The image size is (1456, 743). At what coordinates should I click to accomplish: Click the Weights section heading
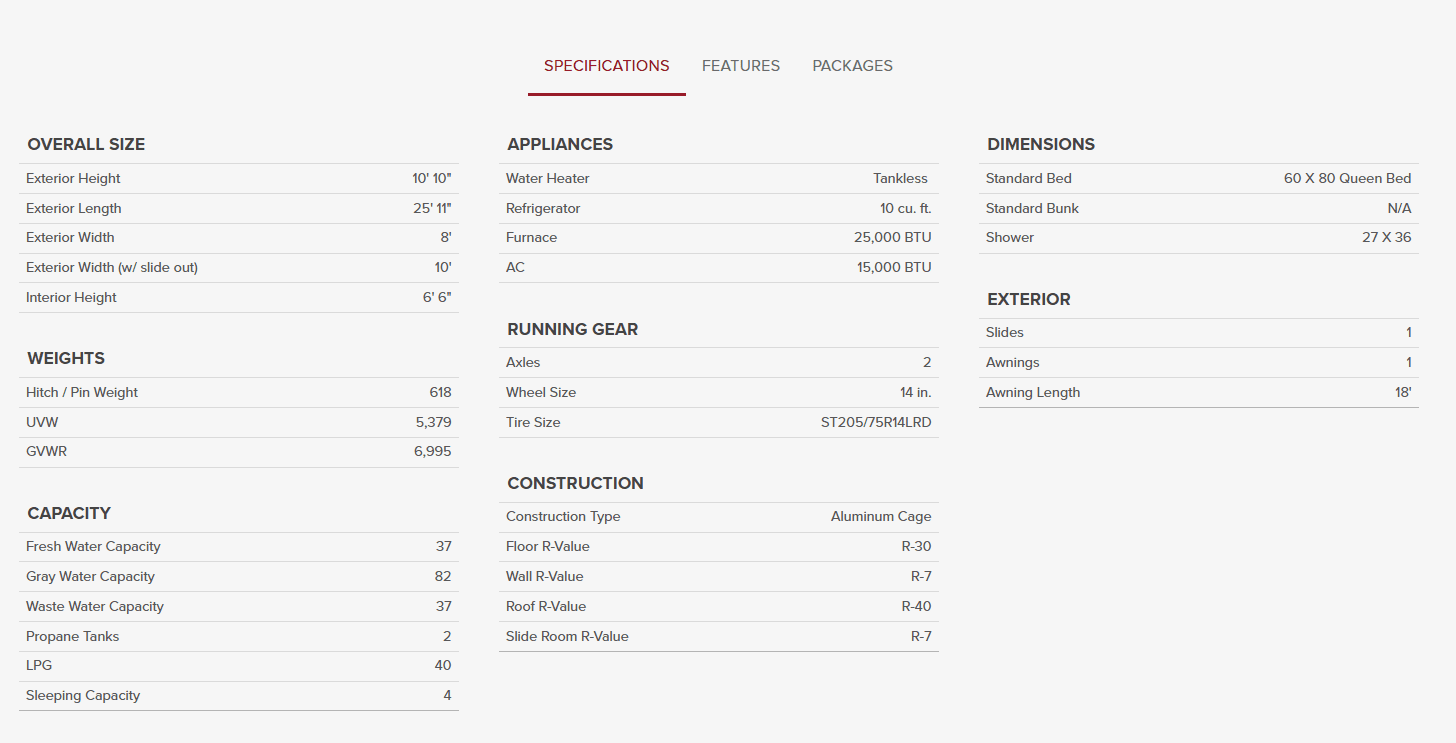point(66,359)
